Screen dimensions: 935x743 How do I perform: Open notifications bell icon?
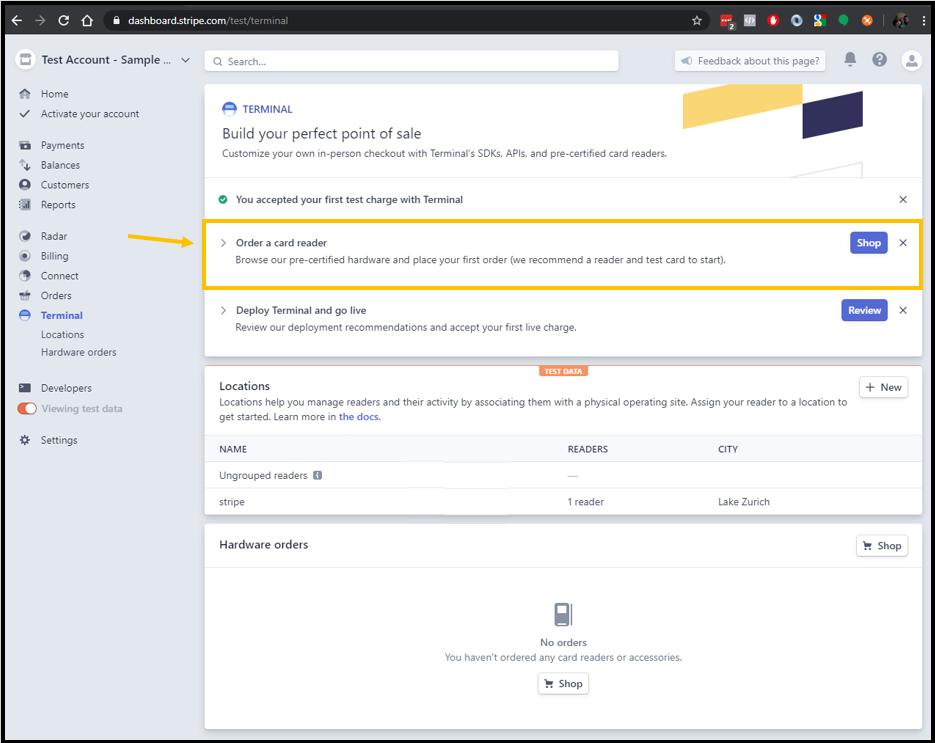pyautogui.click(x=850, y=59)
